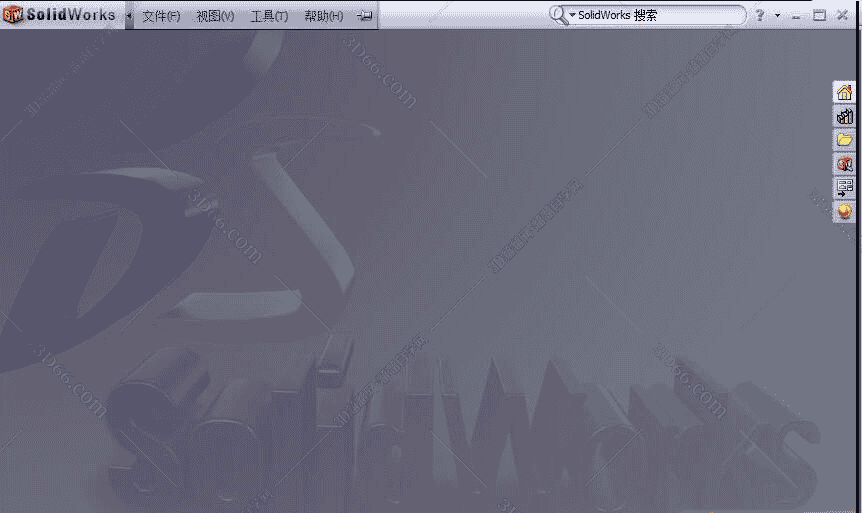Open the 工具(T) menu
Viewport: 862px width, 513px height.
(x=268, y=16)
